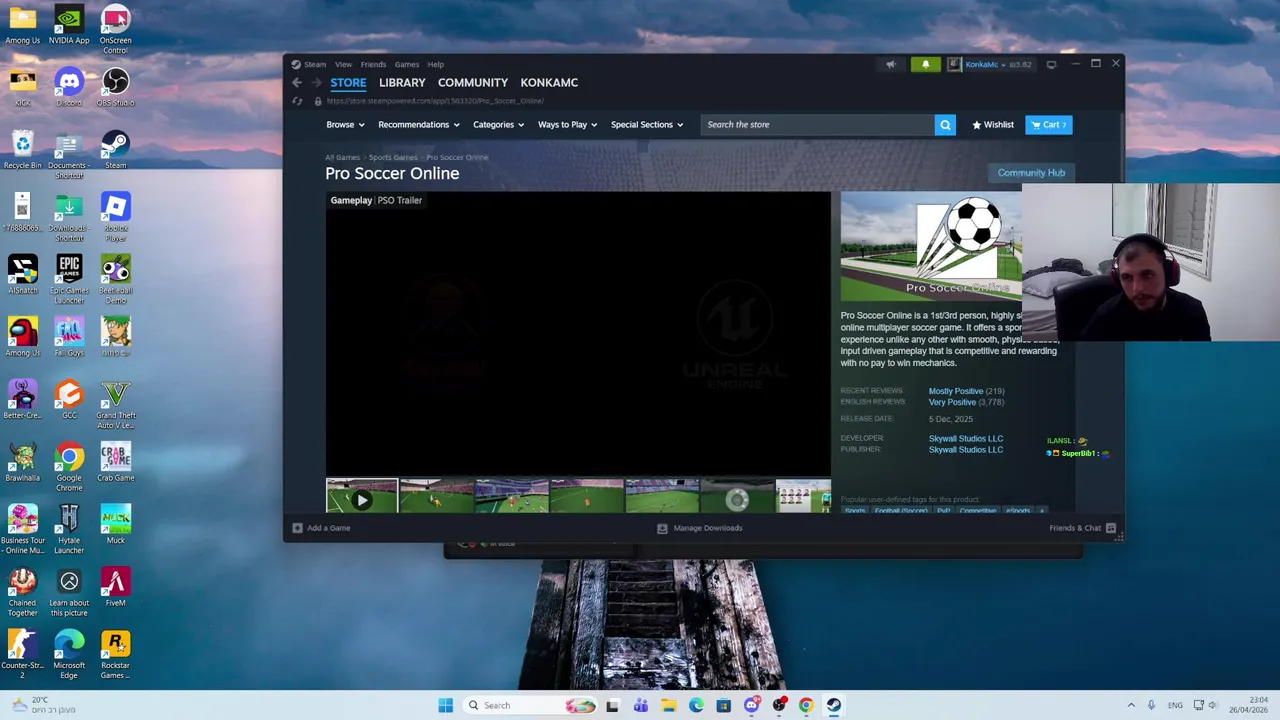Viewport: 1280px width, 720px height.
Task: Click Skywall Studios LLC developer link
Action: 965,438
